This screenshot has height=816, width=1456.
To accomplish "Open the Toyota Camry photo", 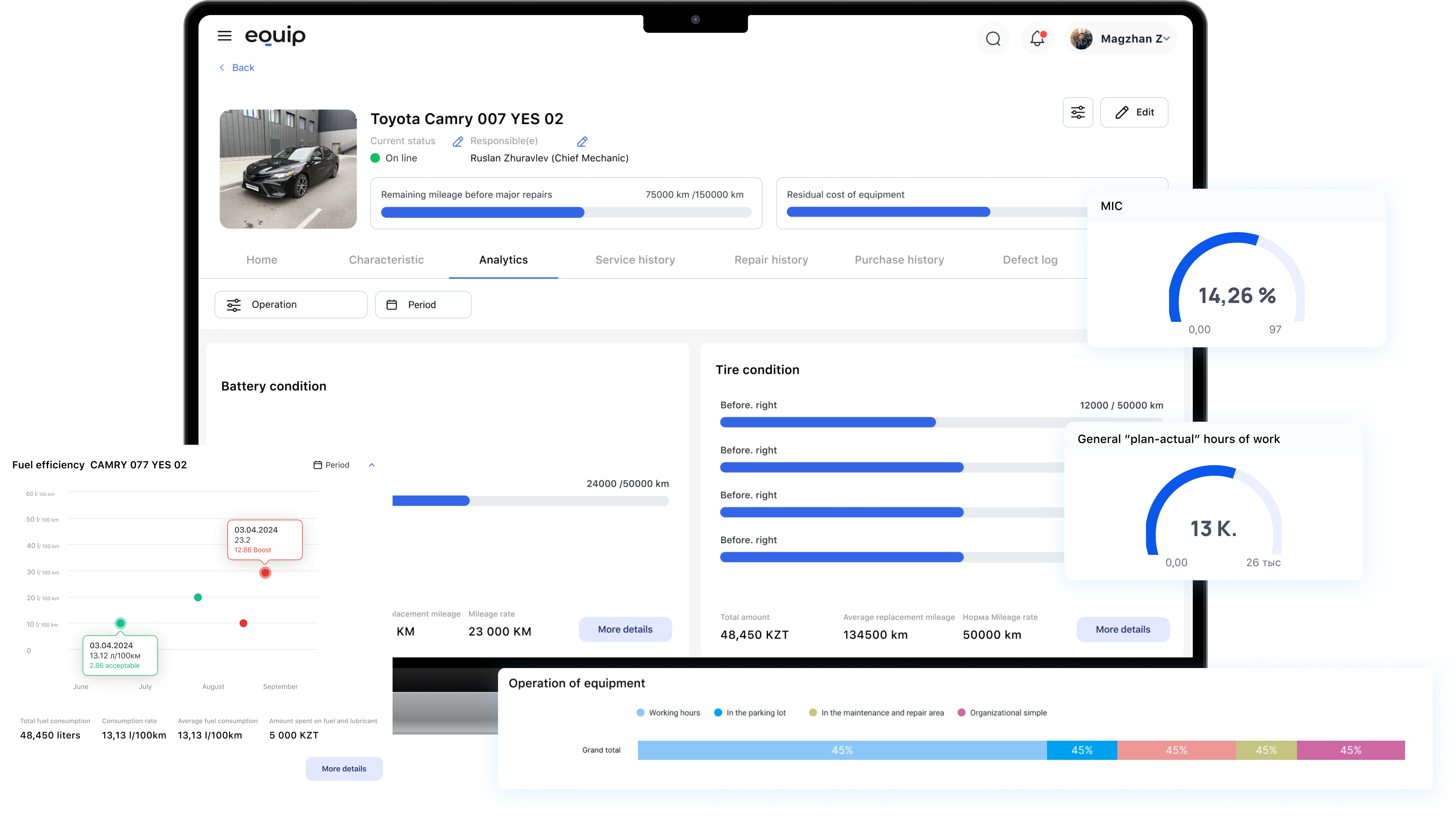I will [x=288, y=169].
